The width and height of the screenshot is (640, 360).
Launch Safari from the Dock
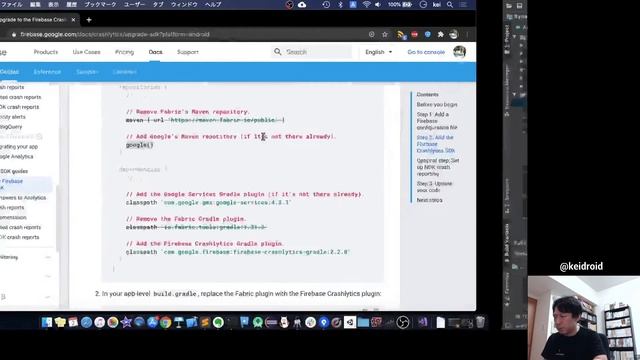[86, 322]
